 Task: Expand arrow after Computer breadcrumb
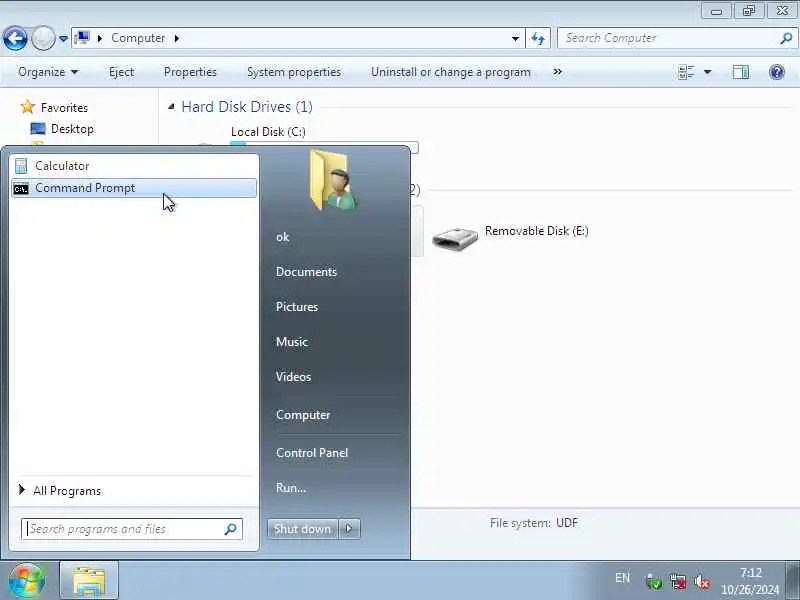(x=177, y=38)
